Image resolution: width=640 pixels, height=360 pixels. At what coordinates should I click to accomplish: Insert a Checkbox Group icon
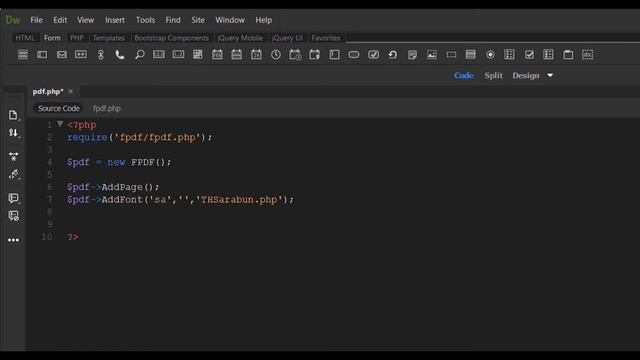549,55
